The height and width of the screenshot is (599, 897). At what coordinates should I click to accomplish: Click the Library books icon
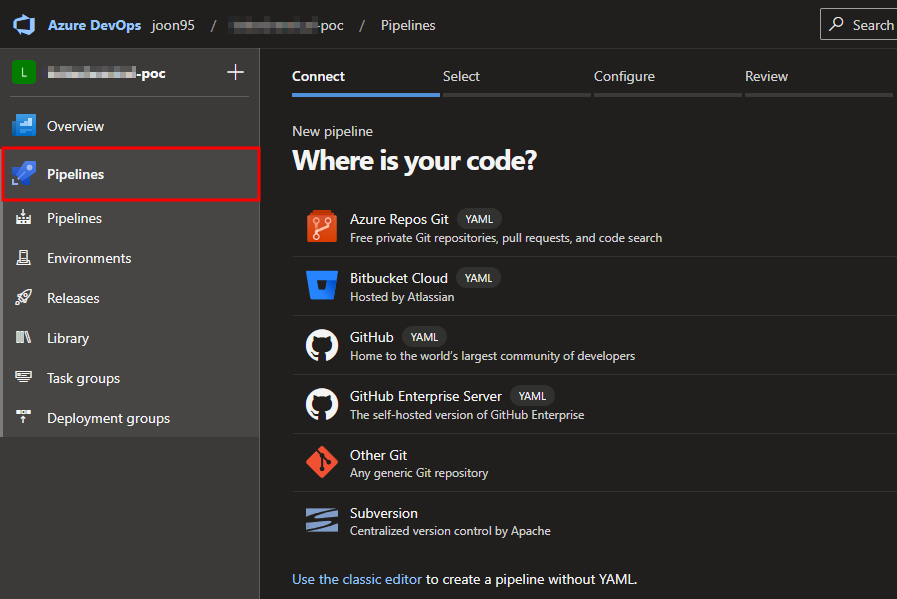click(x=23, y=338)
